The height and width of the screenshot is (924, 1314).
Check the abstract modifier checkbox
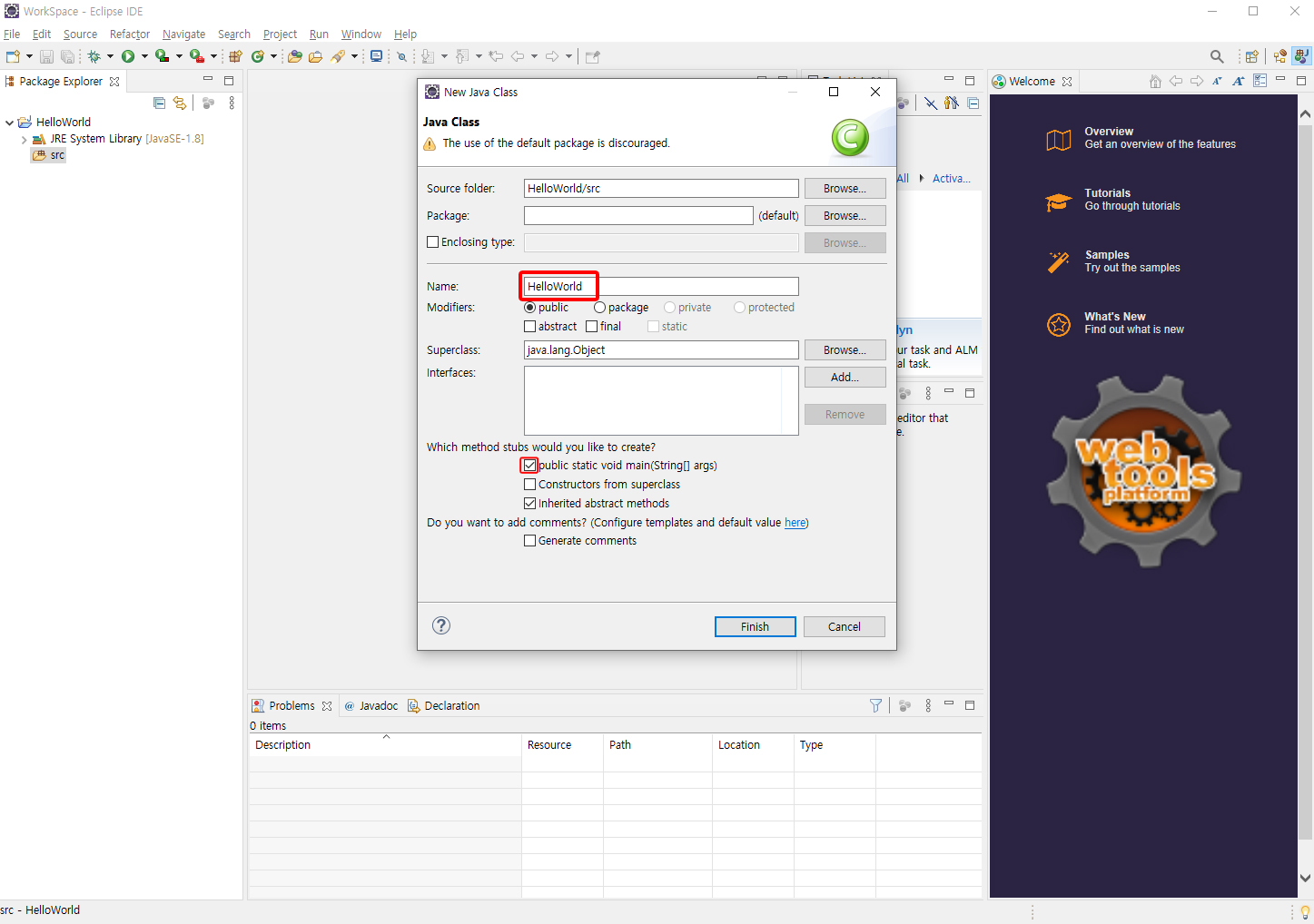[530, 327]
